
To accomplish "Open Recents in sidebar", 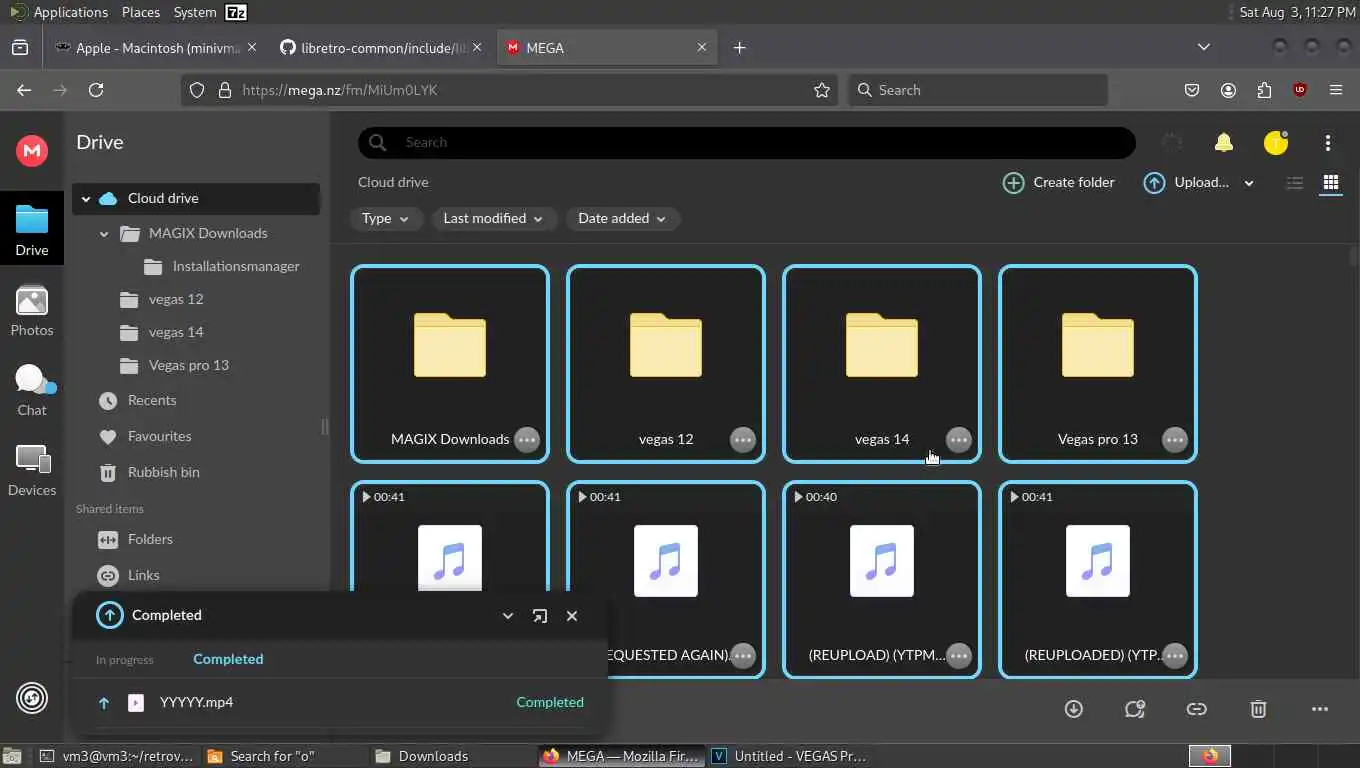I will click(152, 401).
